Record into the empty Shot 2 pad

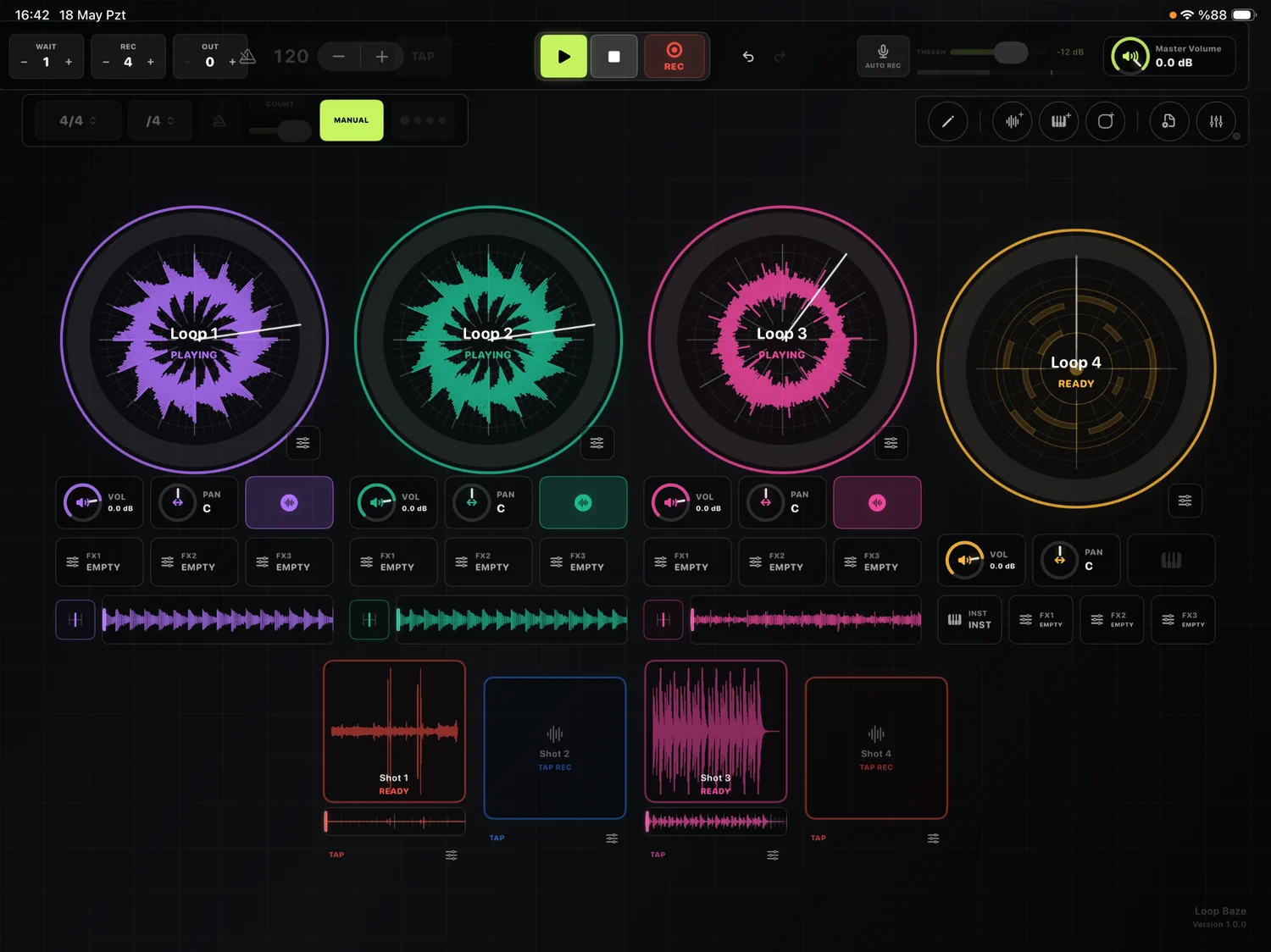point(555,748)
